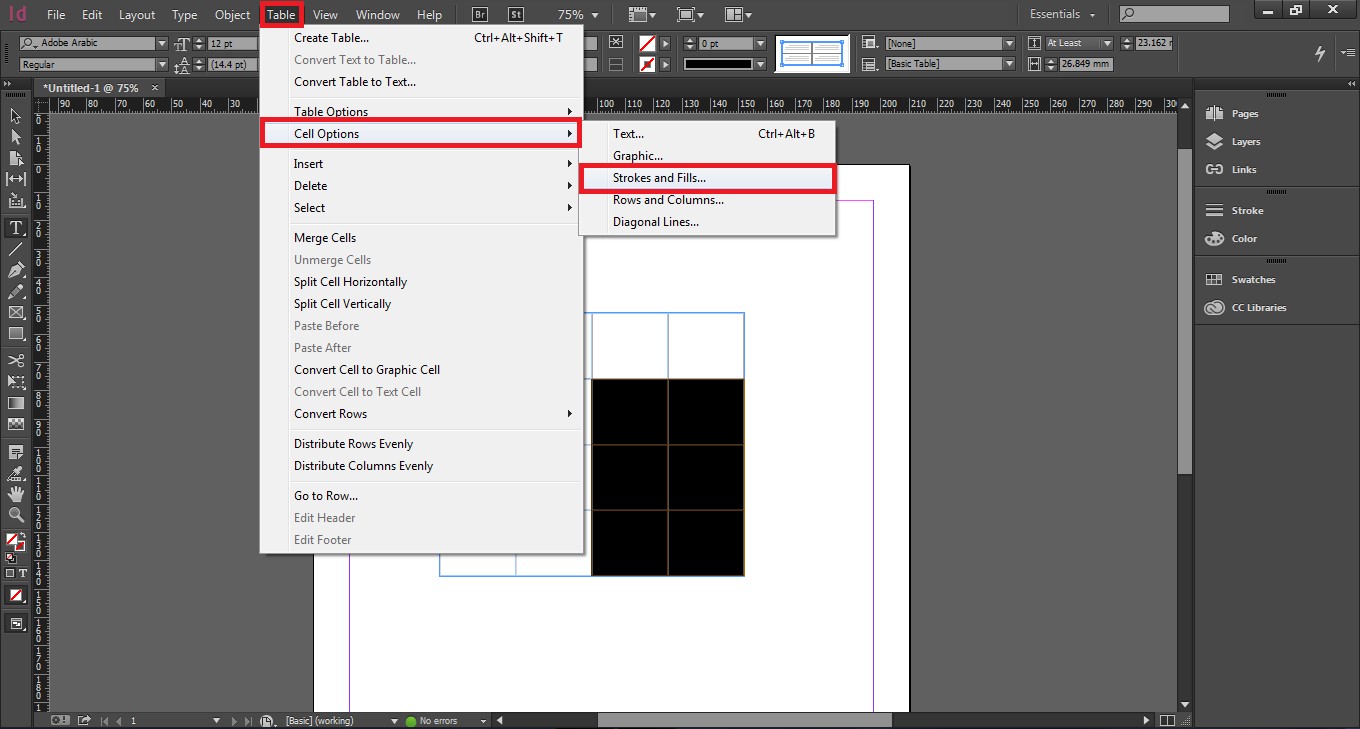Select the Scissors tool

tap(16, 360)
